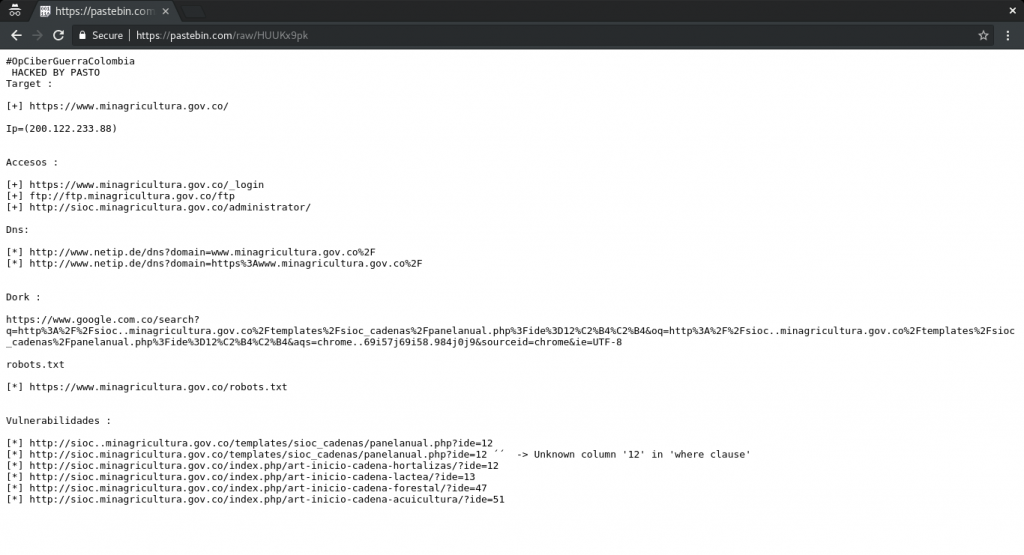
Task: Close the pastebin tab
Action: point(165,11)
